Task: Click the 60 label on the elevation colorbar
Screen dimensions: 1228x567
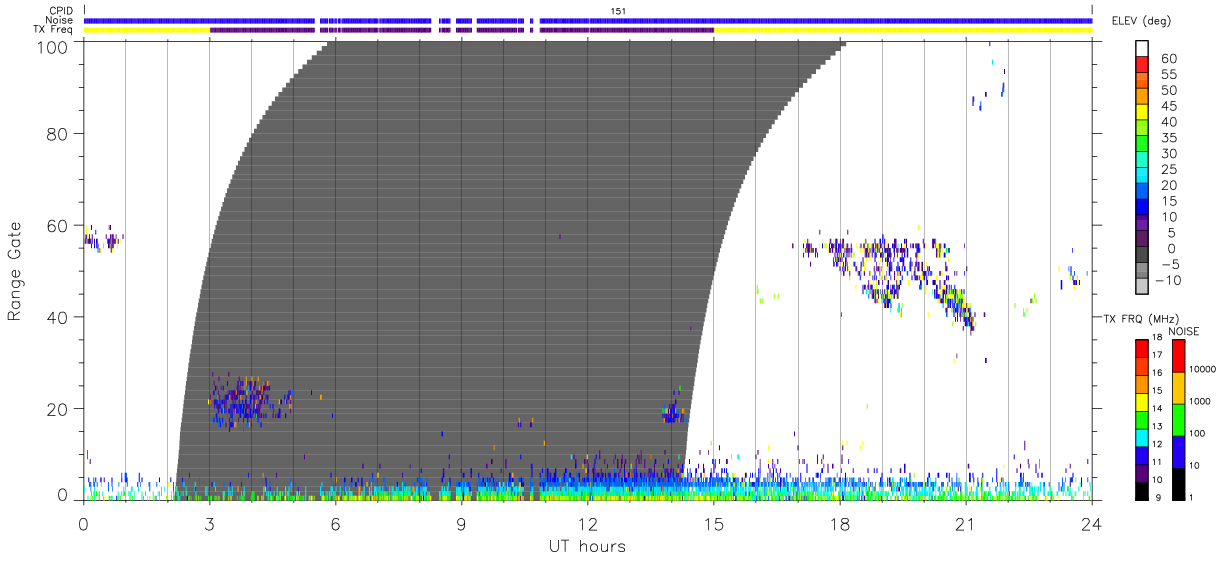Action: click(1167, 59)
